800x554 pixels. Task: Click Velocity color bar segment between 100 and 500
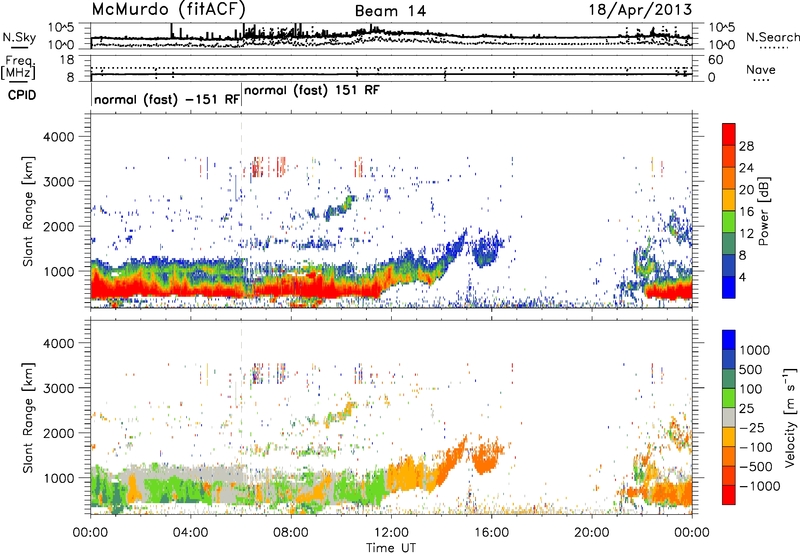point(729,379)
